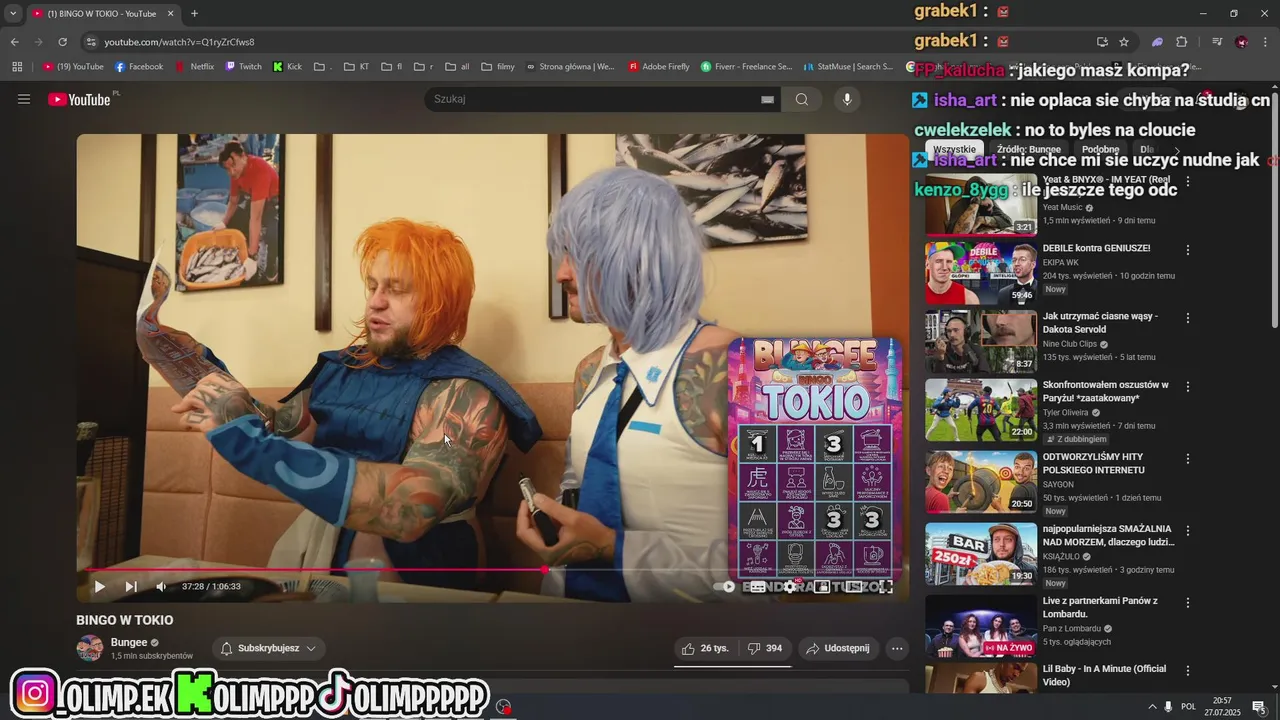Select the Podobne filter chip
Screen dimensions: 1280x720
tap(1100, 149)
